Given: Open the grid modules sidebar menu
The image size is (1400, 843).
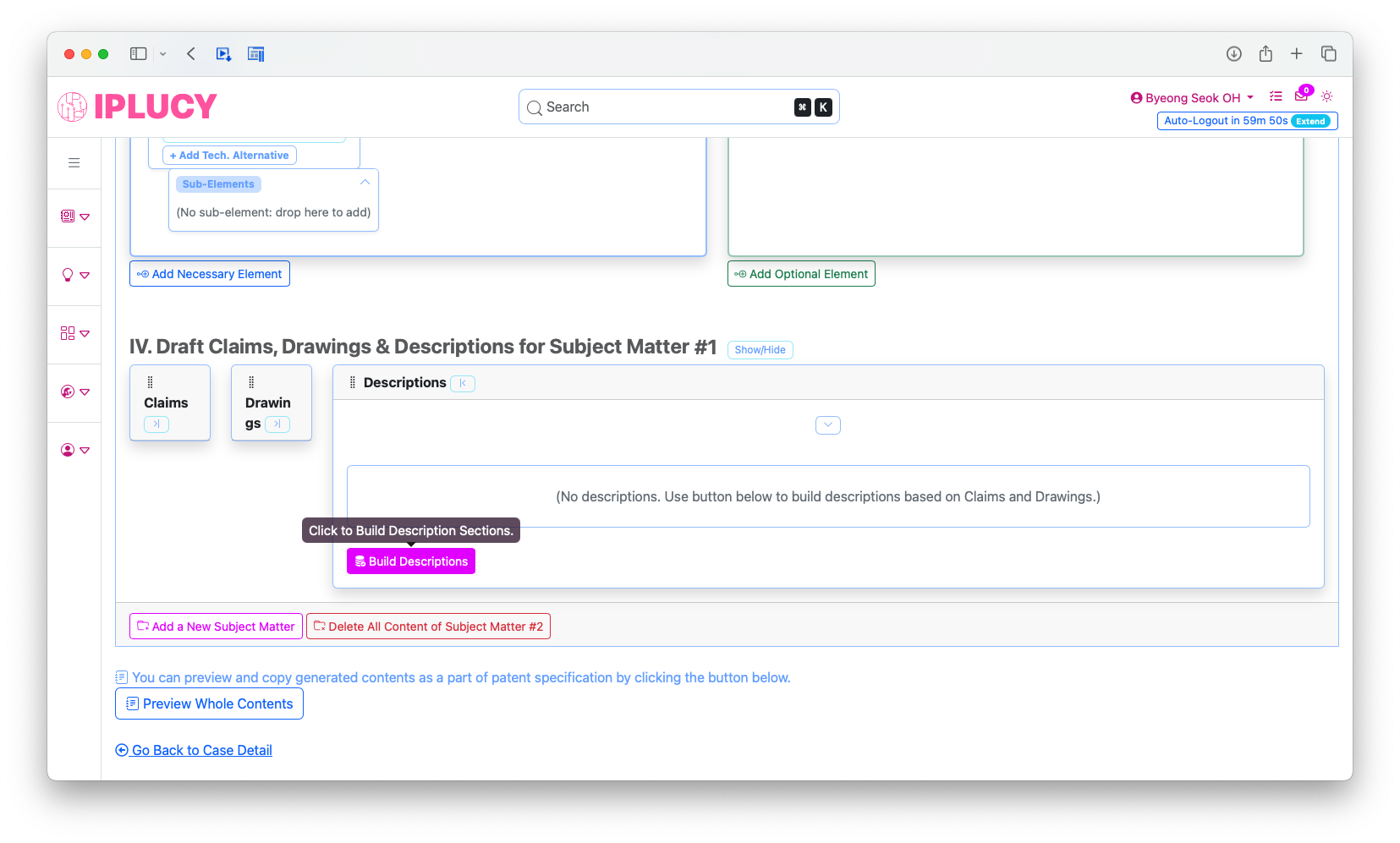Looking at the screenshot, I should pyautogui.click(x=74, y=333).
